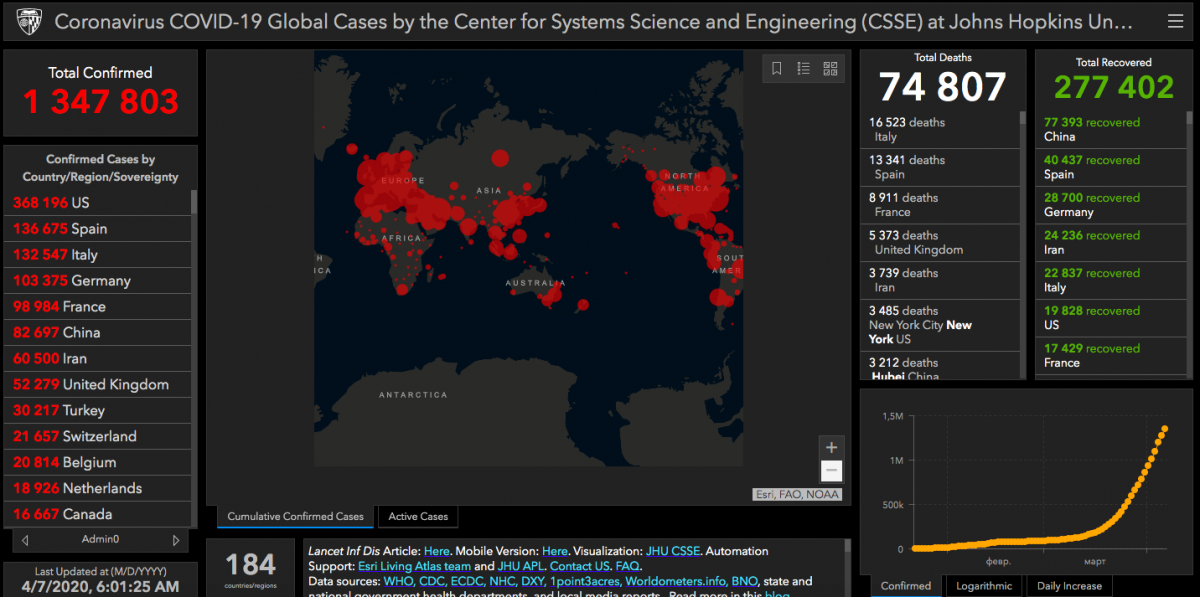Click the Total Deaths 74 807 figure

(943, 87)
